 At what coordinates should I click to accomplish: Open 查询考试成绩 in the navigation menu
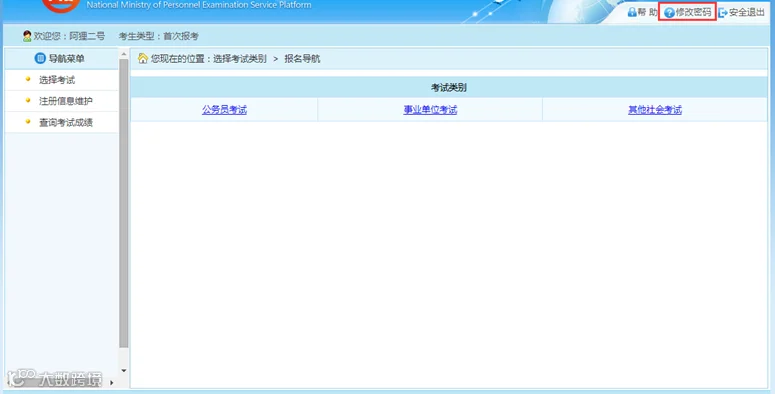click(x=66, y=122)
